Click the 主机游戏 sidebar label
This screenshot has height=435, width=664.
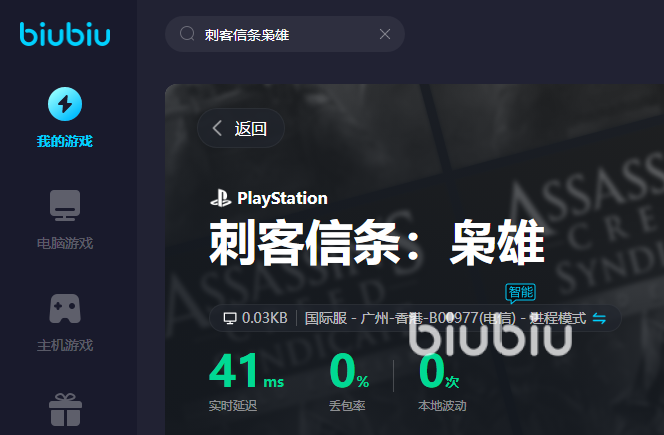point(65,345)
